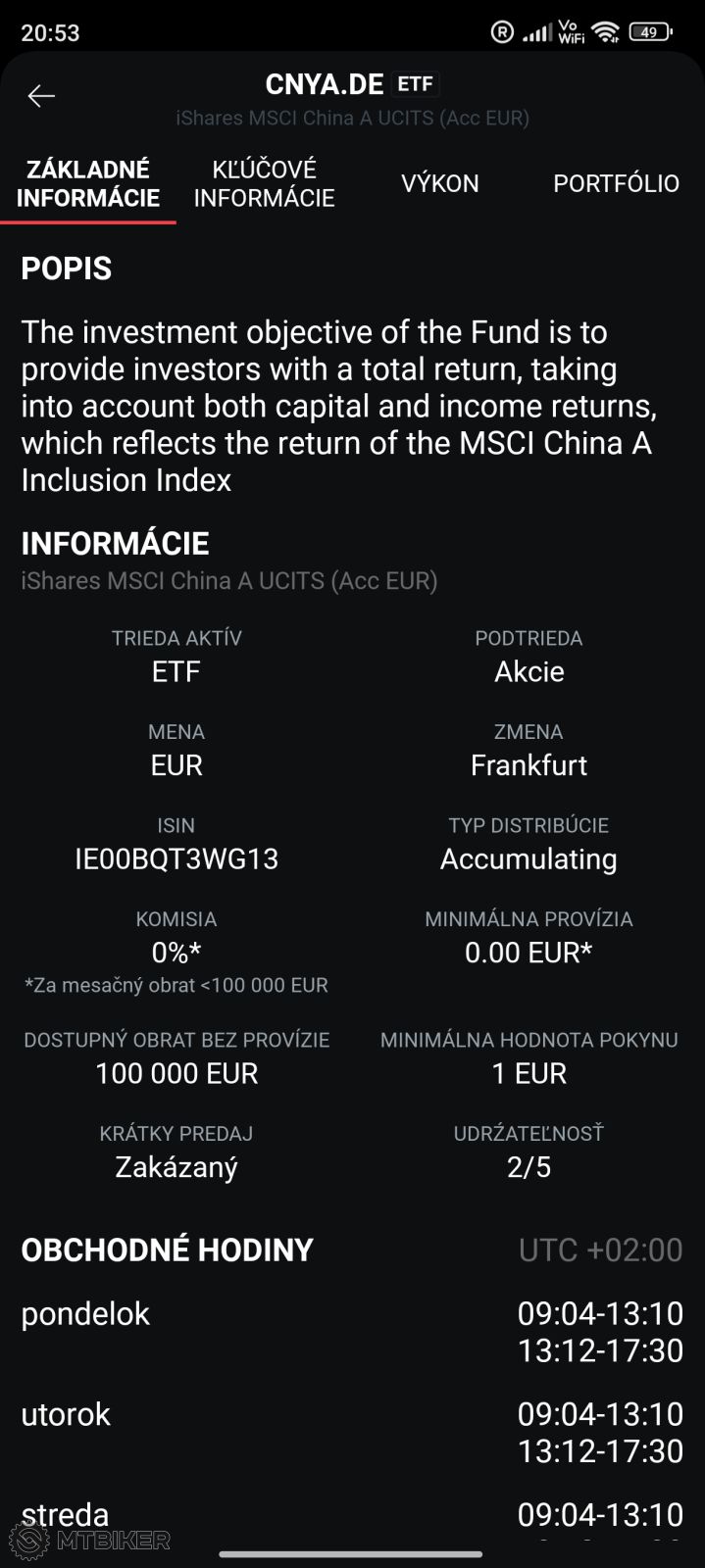Tap the MTBIKER gear logo watermark
Screen dimensions: 705x1568
click(x=29, y=1540)
